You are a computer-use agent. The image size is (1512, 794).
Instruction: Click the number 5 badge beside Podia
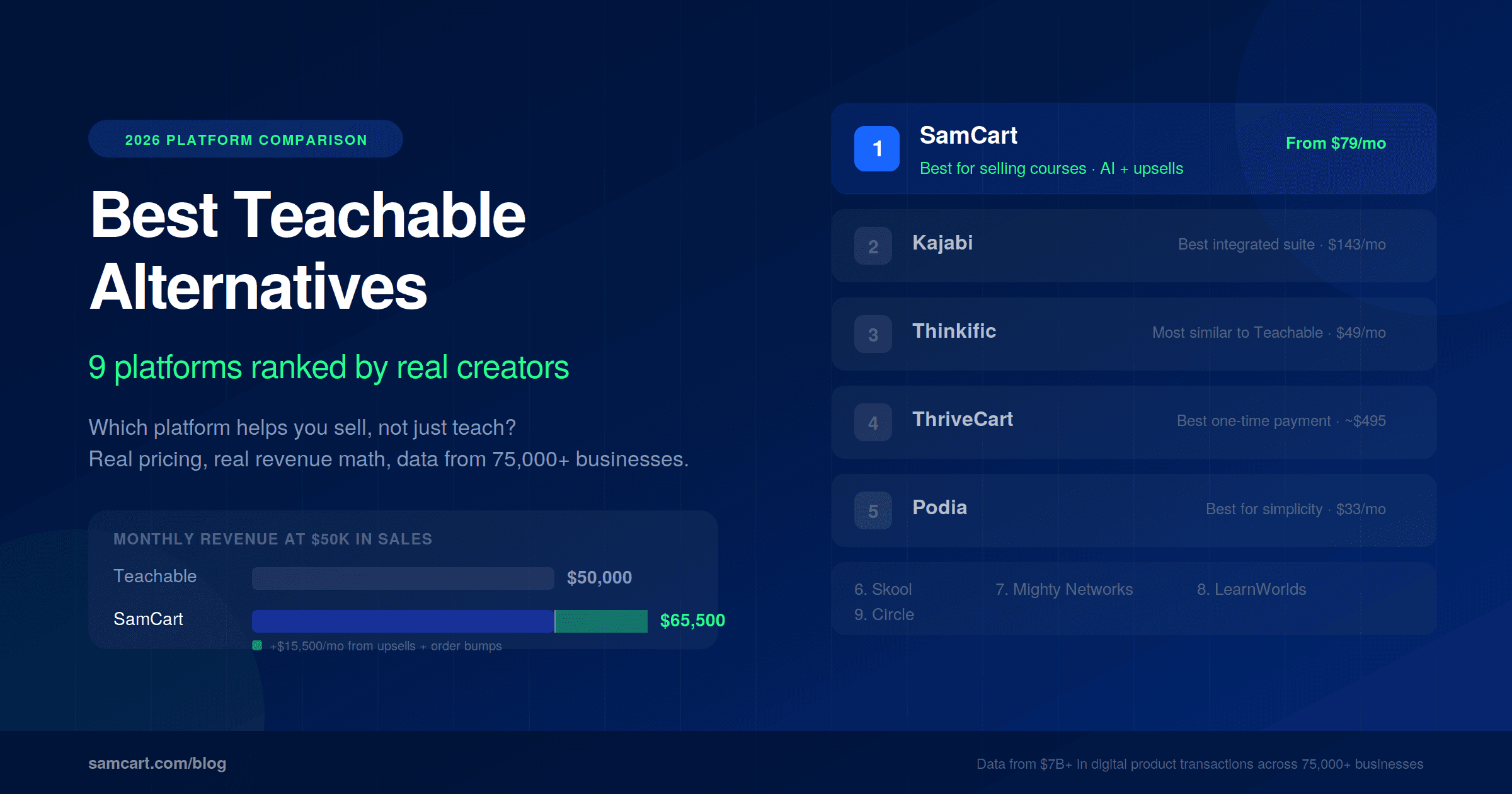873,510
